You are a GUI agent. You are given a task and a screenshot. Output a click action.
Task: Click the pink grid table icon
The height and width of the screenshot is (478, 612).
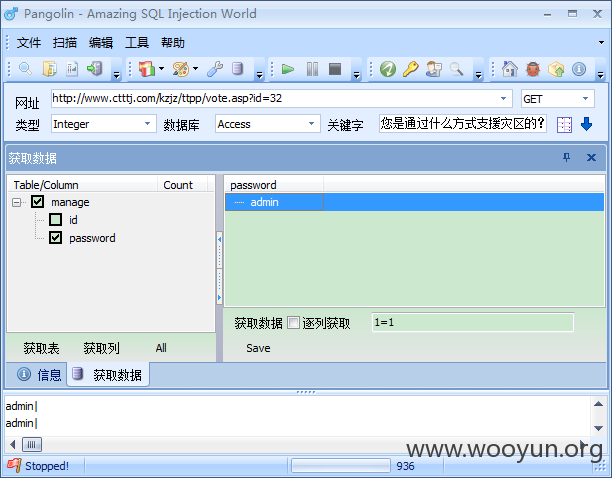pyautogui.click(x=564, y=125)
